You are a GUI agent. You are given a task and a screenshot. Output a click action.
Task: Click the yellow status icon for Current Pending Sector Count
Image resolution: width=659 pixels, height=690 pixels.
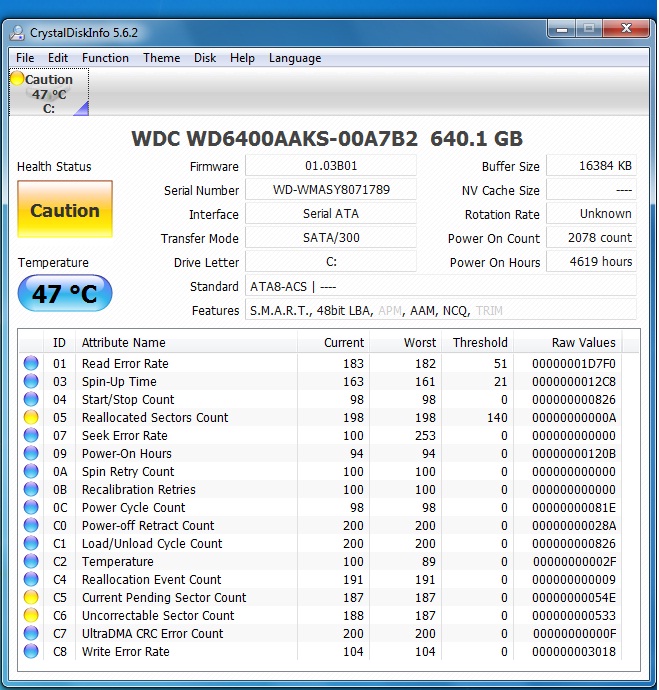click(31, 598)
